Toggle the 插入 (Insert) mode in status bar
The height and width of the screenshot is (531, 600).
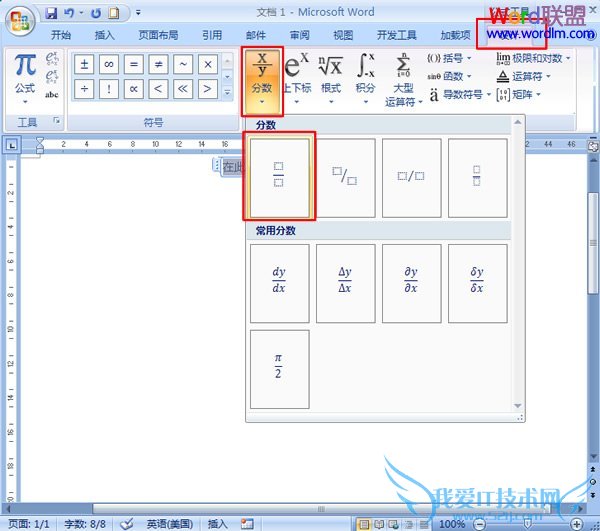tap(218, 524)
